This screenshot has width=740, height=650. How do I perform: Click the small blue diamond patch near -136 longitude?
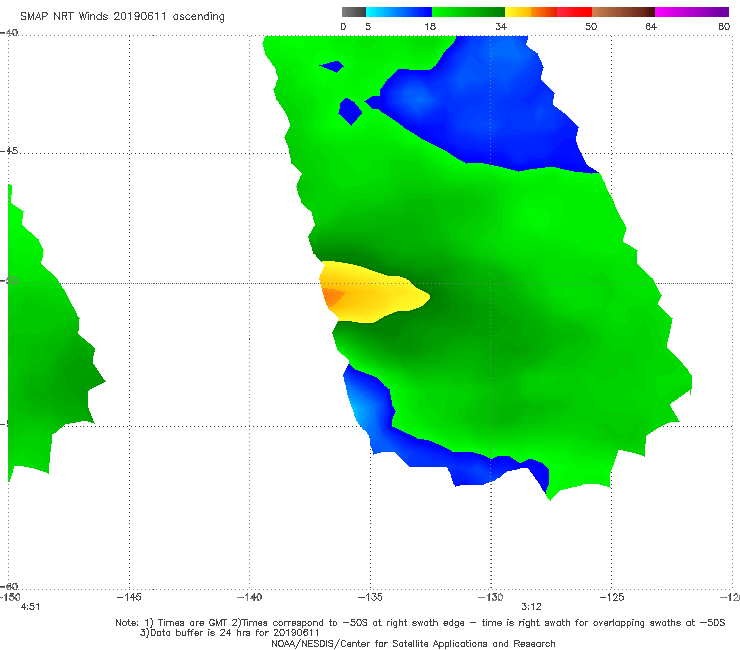[x=350, y=111]
